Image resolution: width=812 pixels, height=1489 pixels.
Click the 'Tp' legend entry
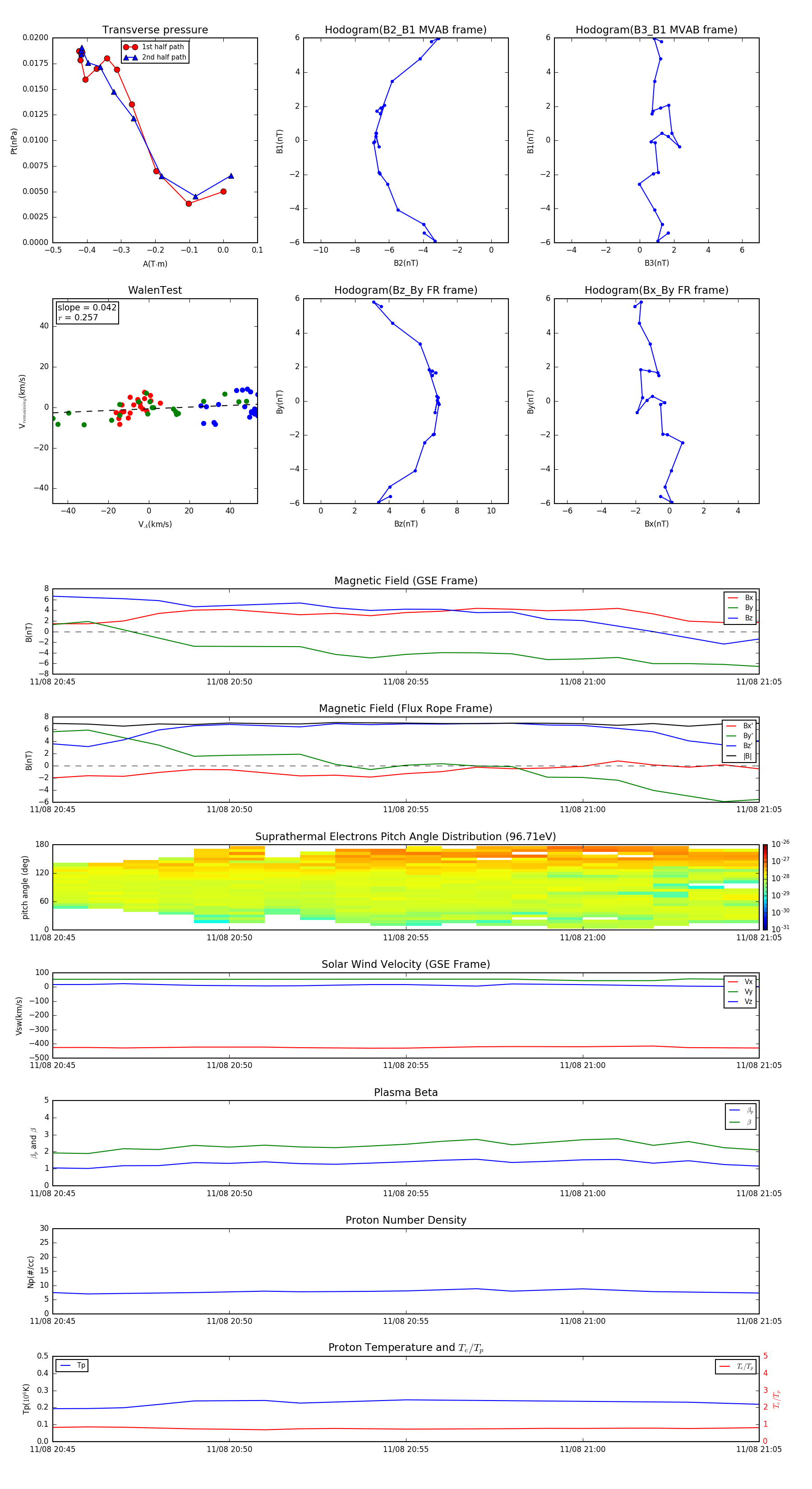pos(72,1366)
